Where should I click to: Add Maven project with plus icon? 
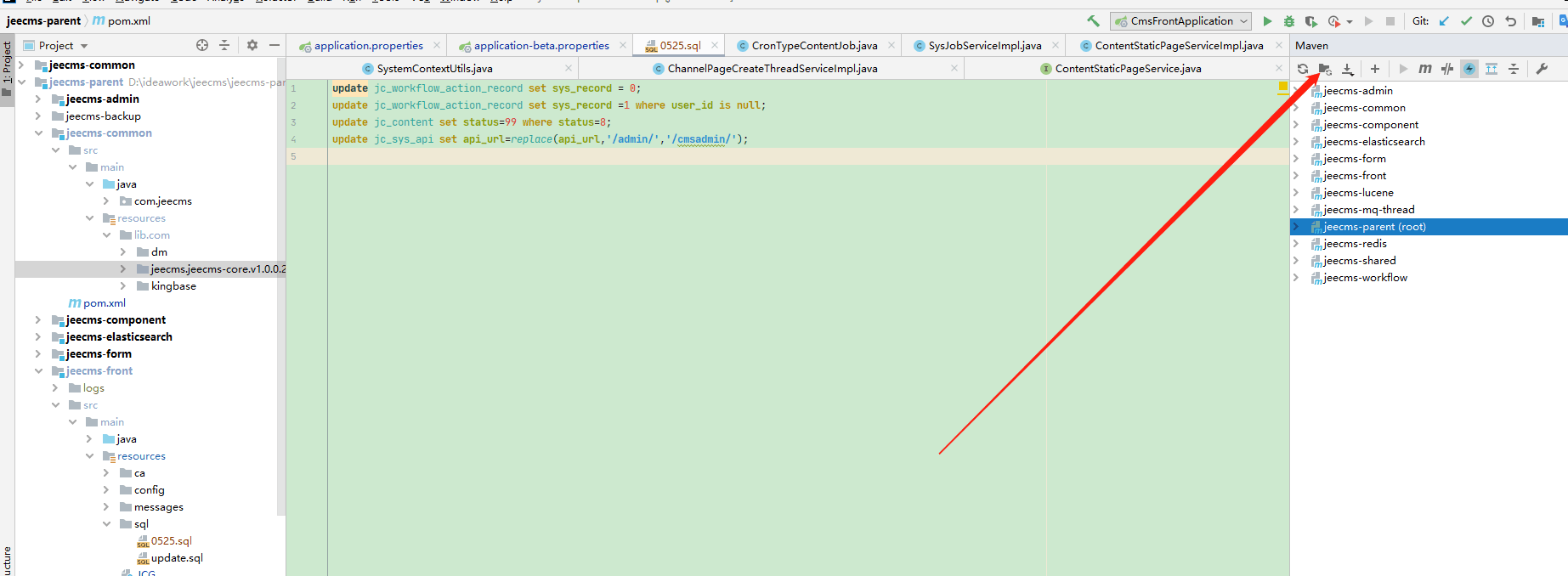1375,69
